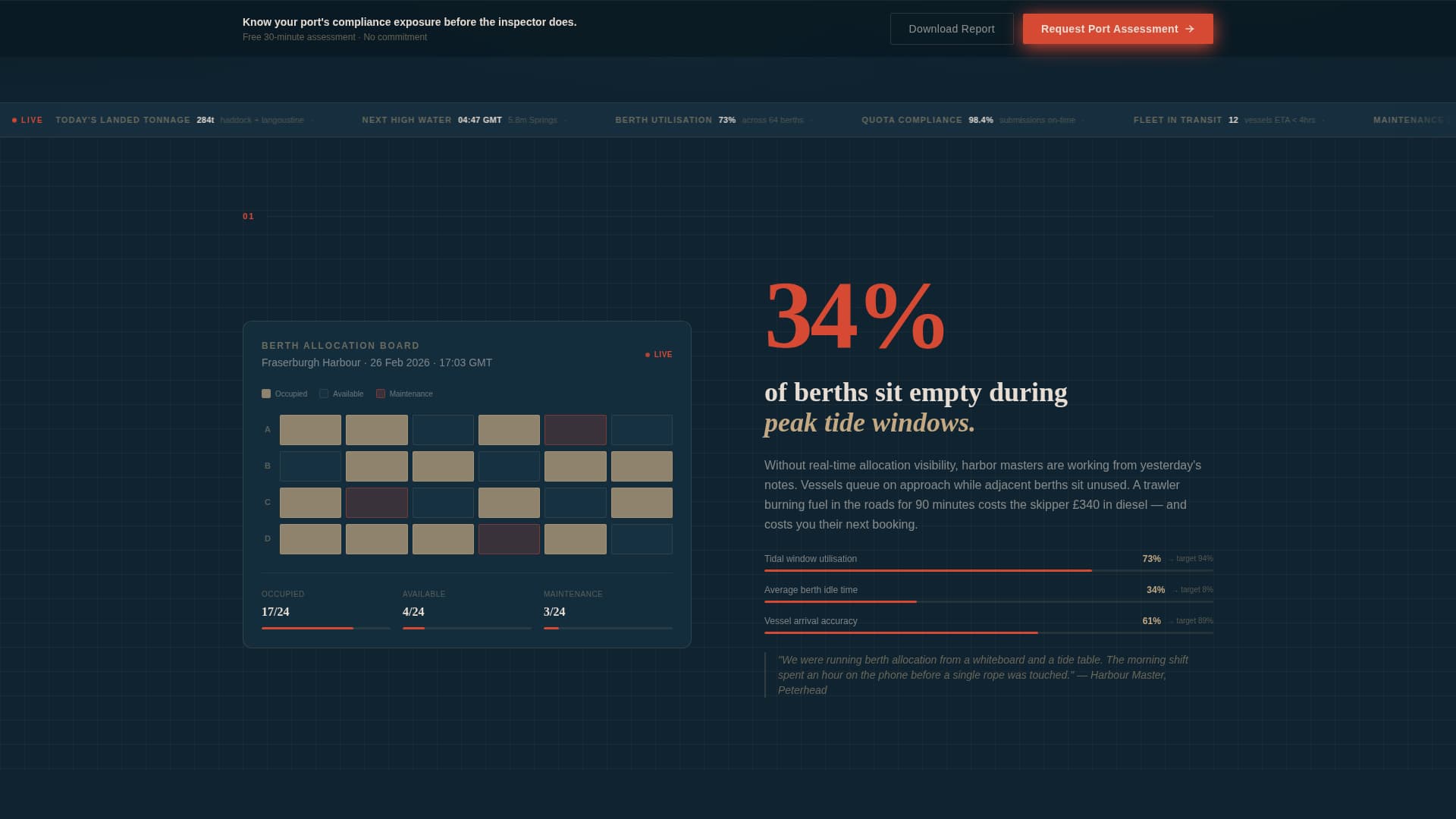Click the arrow icon inside Request Port Assessment

click(x=1188, y=28)
